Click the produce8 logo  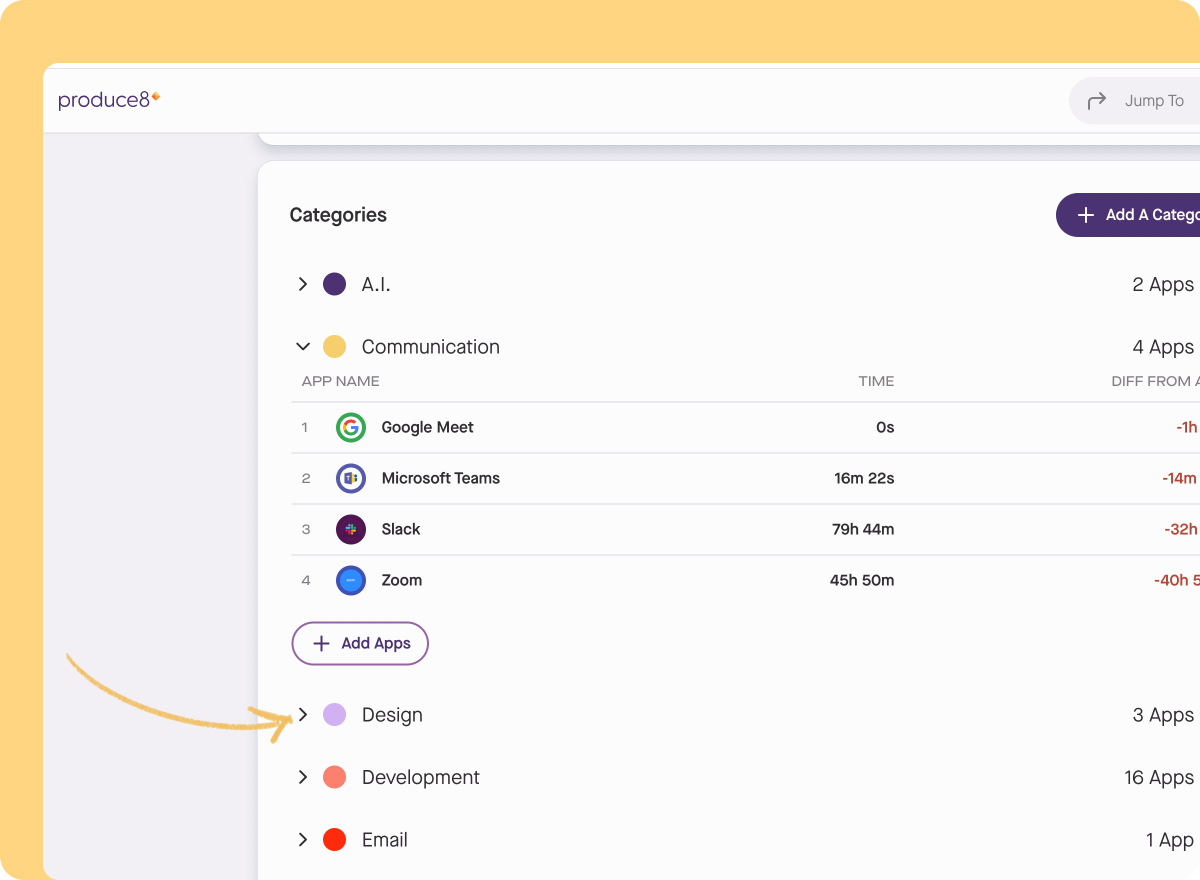pyautogui.click(x=109, y=100)
